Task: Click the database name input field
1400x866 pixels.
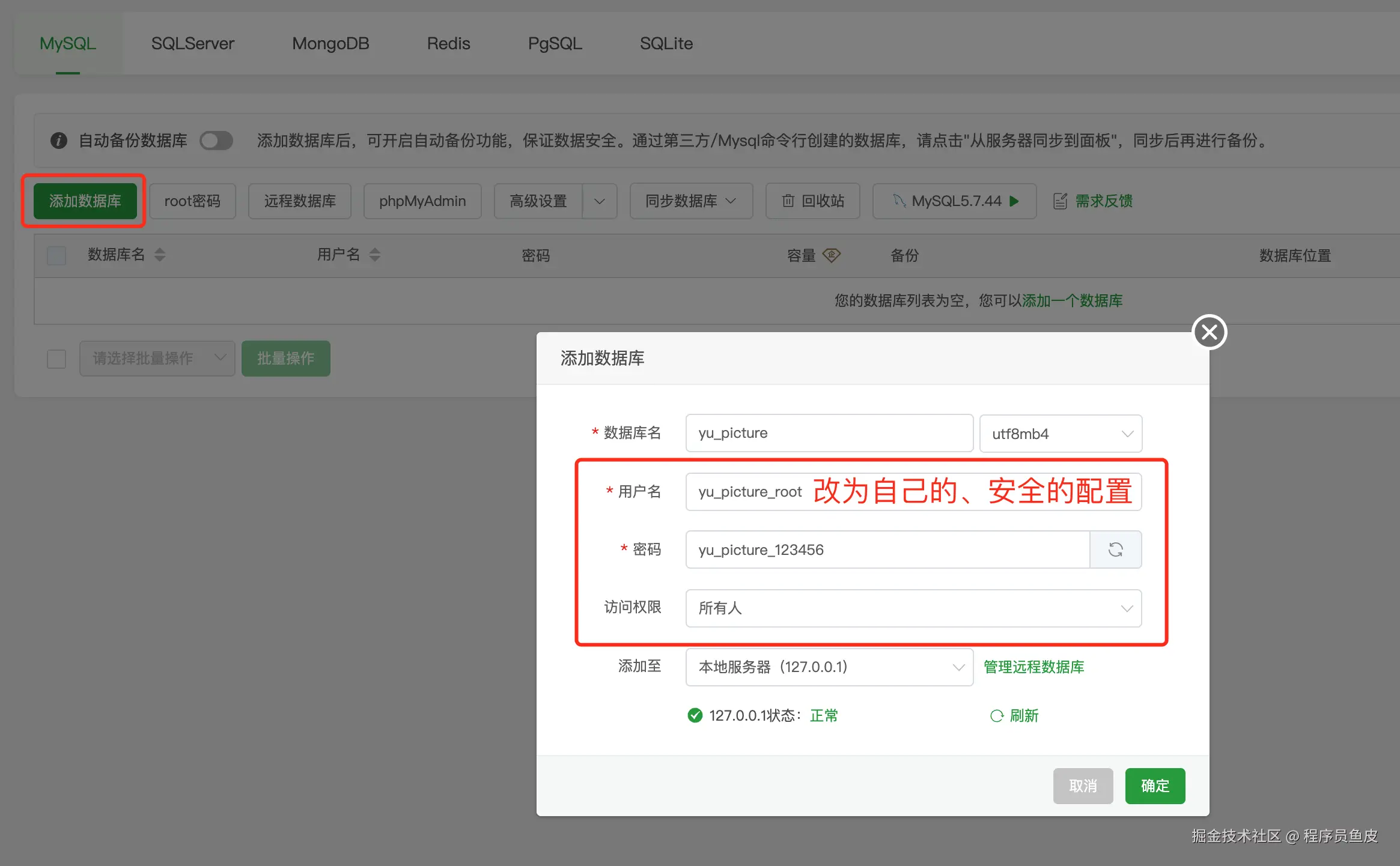Action: point(829,433)
